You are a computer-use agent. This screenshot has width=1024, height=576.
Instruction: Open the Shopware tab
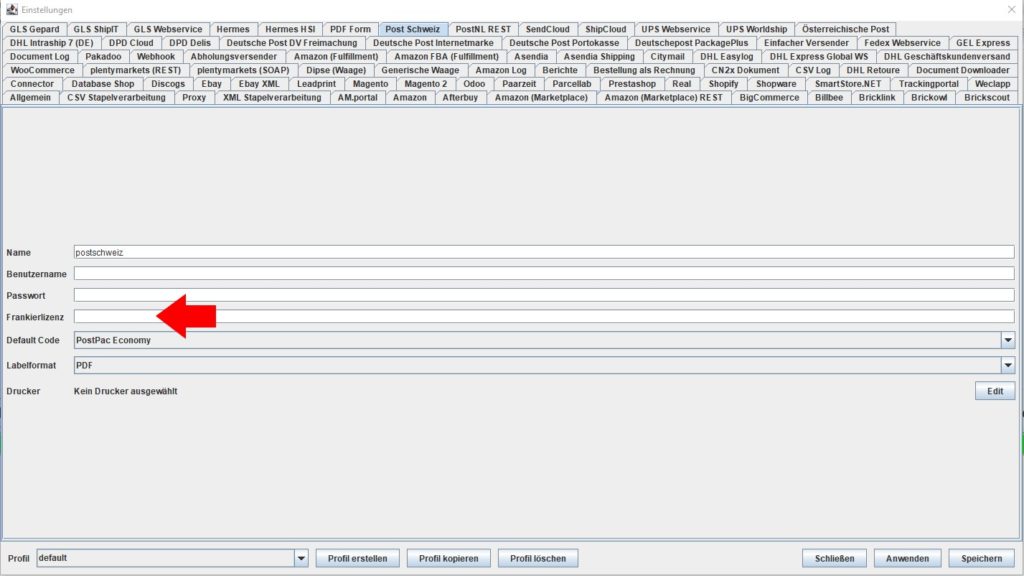pos(776,84)
